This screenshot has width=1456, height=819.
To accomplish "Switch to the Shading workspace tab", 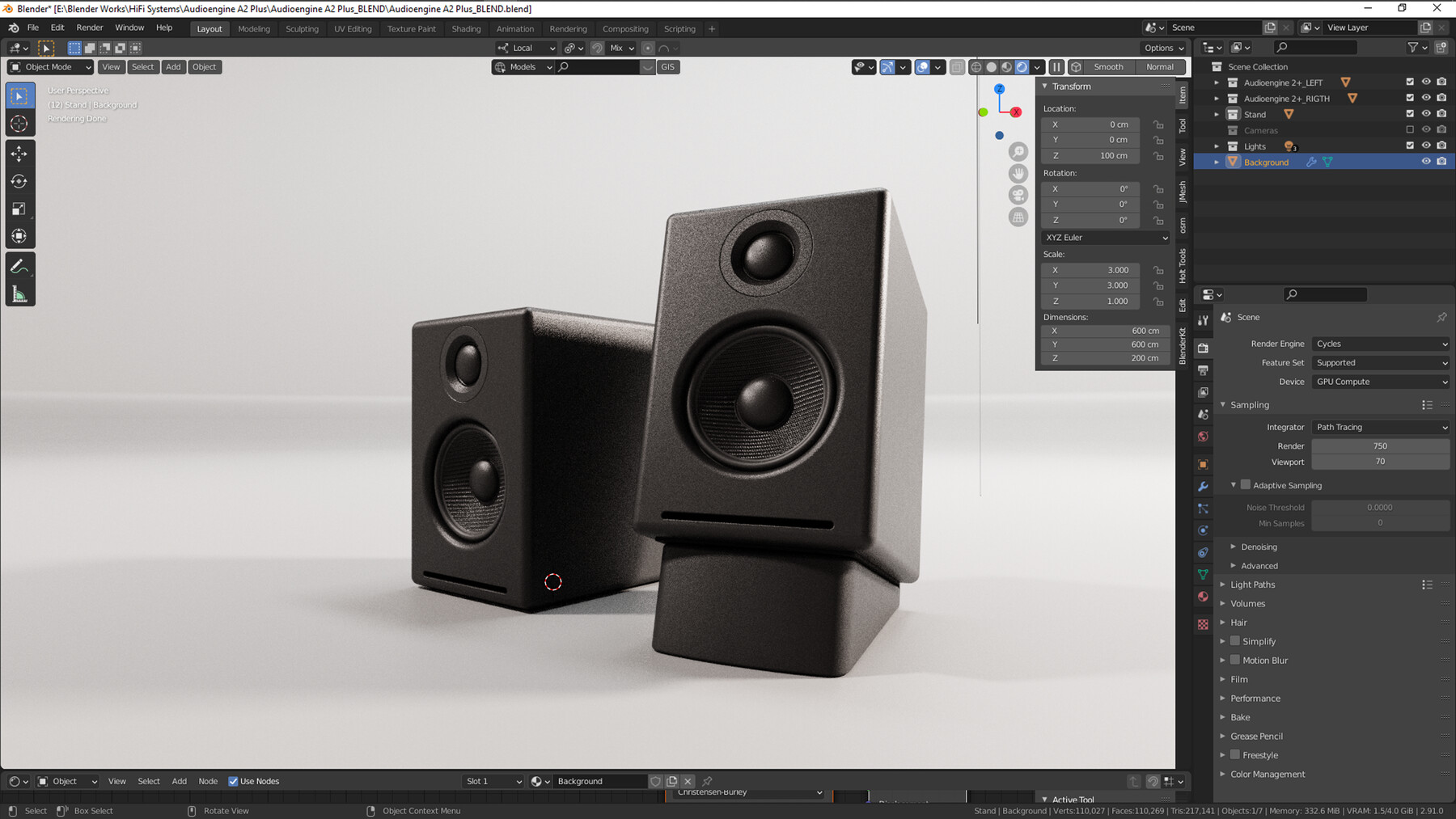I will 466,28.
